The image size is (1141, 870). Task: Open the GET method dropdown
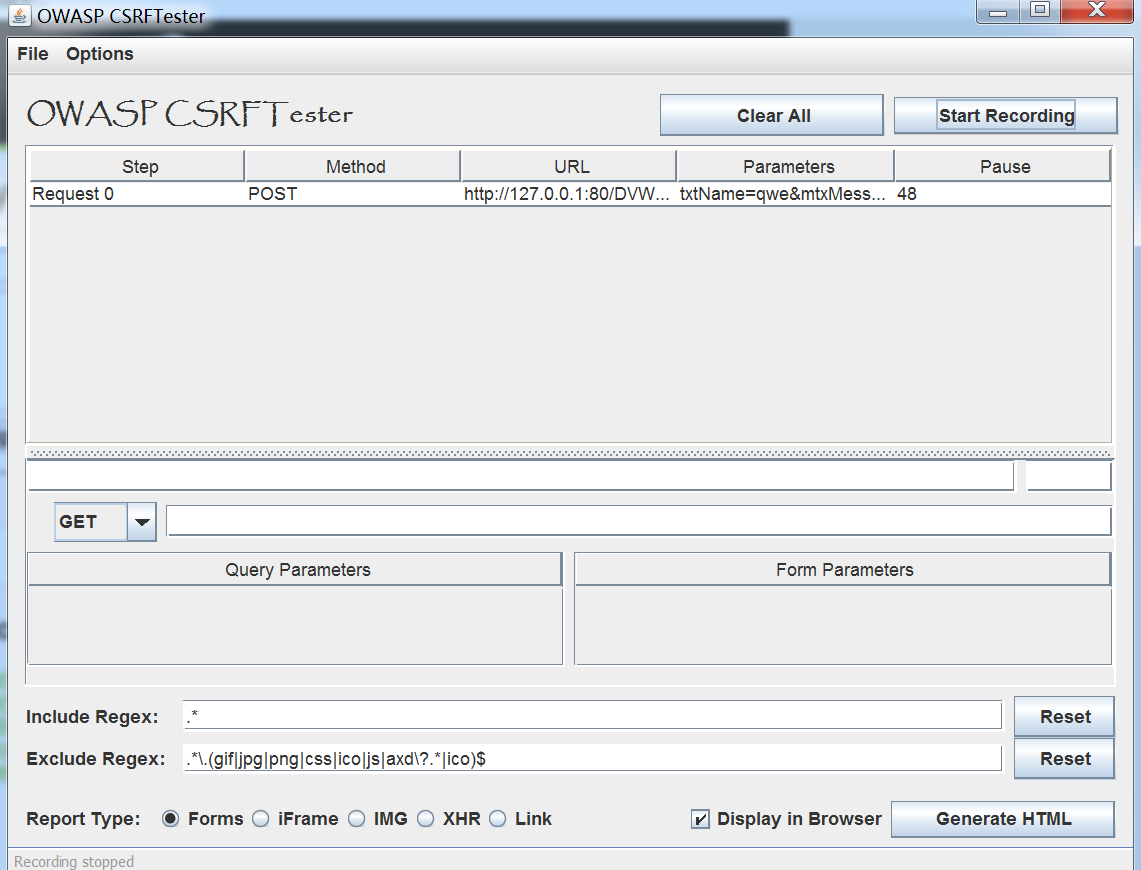click(106, 522)
